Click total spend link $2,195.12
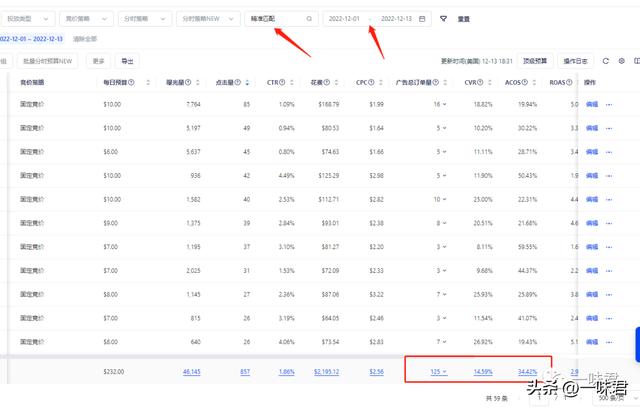The image size is (640, 408). click(327, 372)
